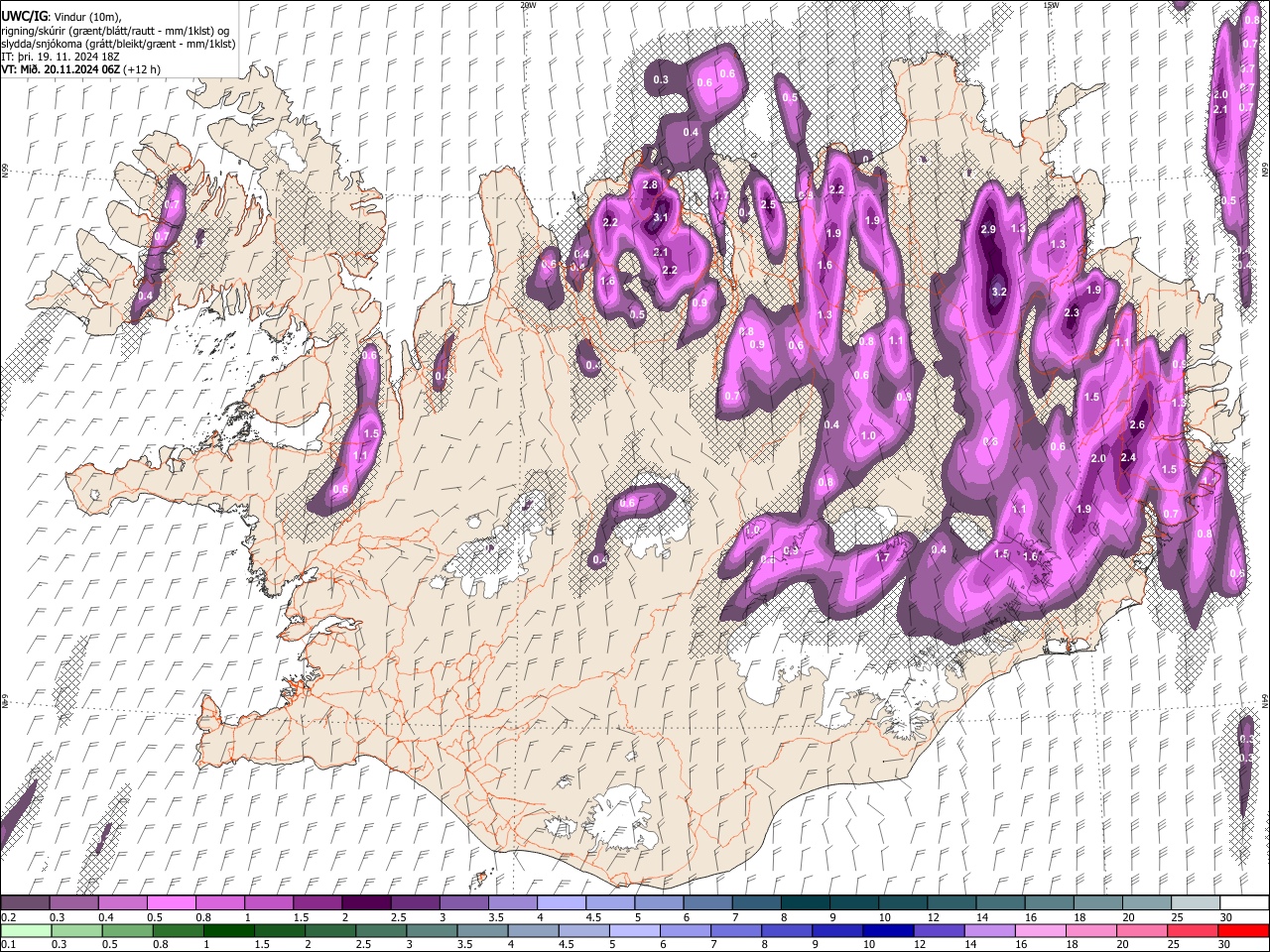Screen dimensions: 1270x952
Task: Select lower legend swatch between 25 and 30
Action: 1192,931
